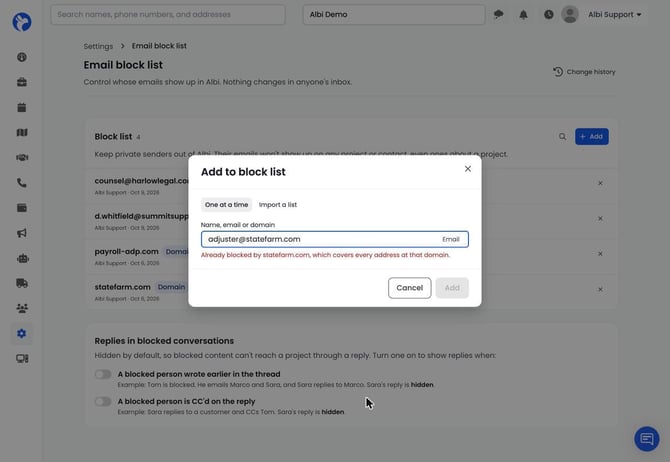Viewport: 670px width, 462px height.
Task: Open the briefcase icon in sidebar
Action: [22, 82]
